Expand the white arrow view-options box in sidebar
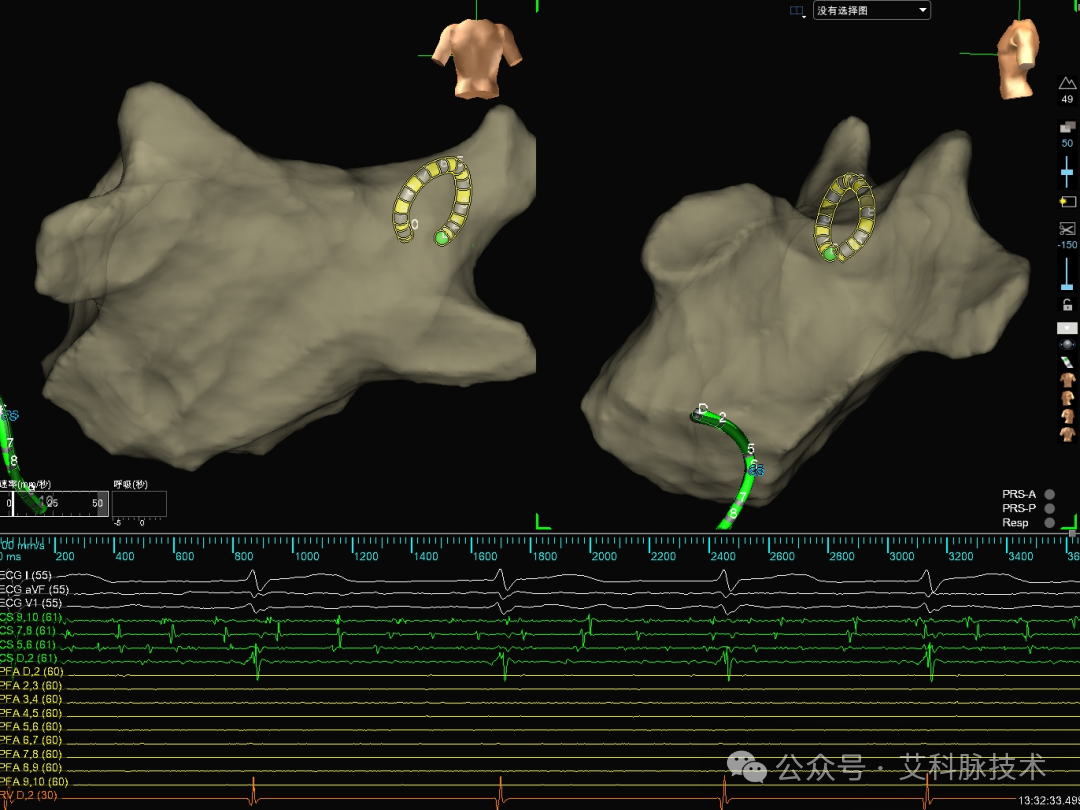Image resolution: width=1080 pixels, height=810 pixels. tap(1067, 328)
